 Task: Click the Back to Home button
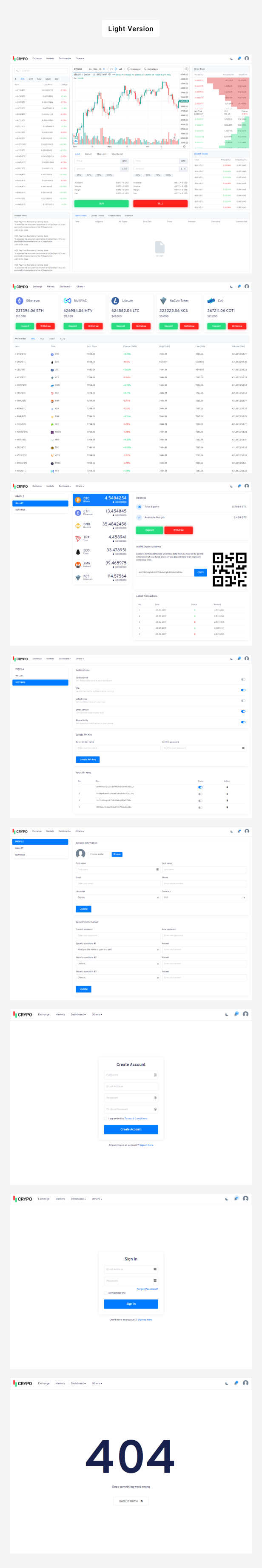[x=131, y=1501]
